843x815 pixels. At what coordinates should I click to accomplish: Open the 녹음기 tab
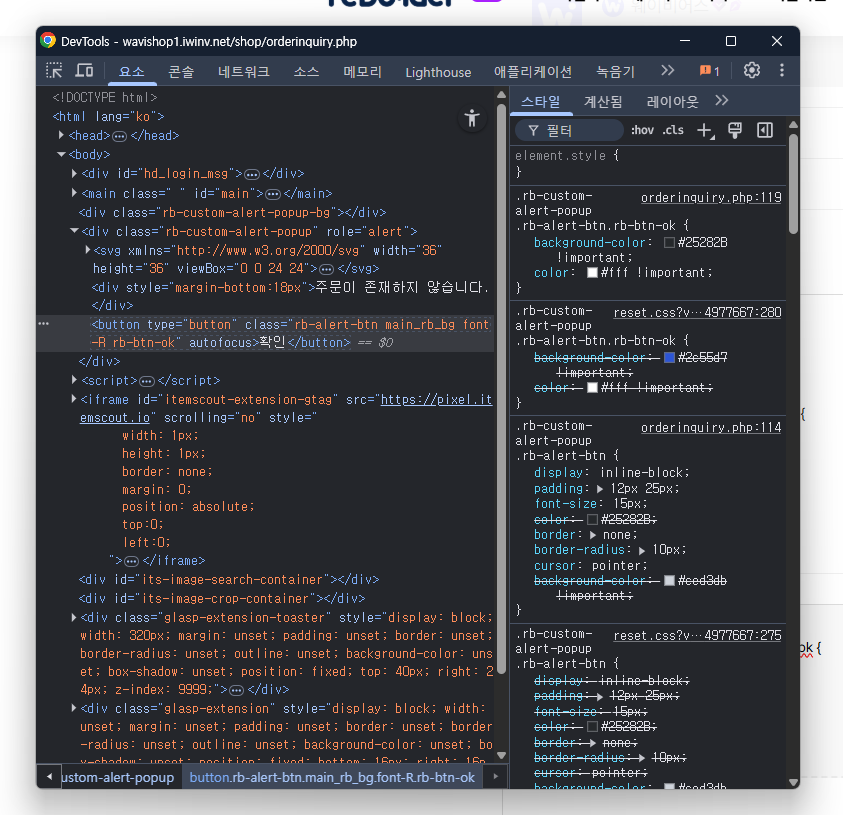[616, 72]
